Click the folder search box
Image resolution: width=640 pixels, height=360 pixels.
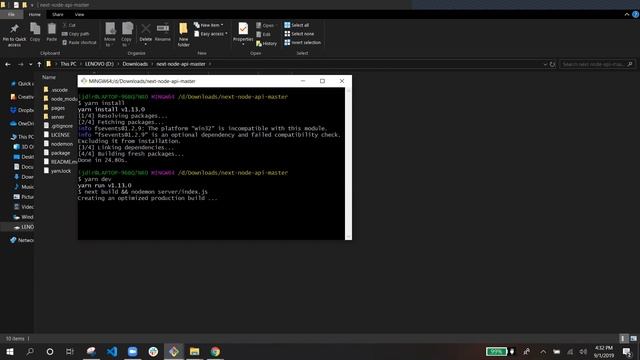(x=597, y=64)
